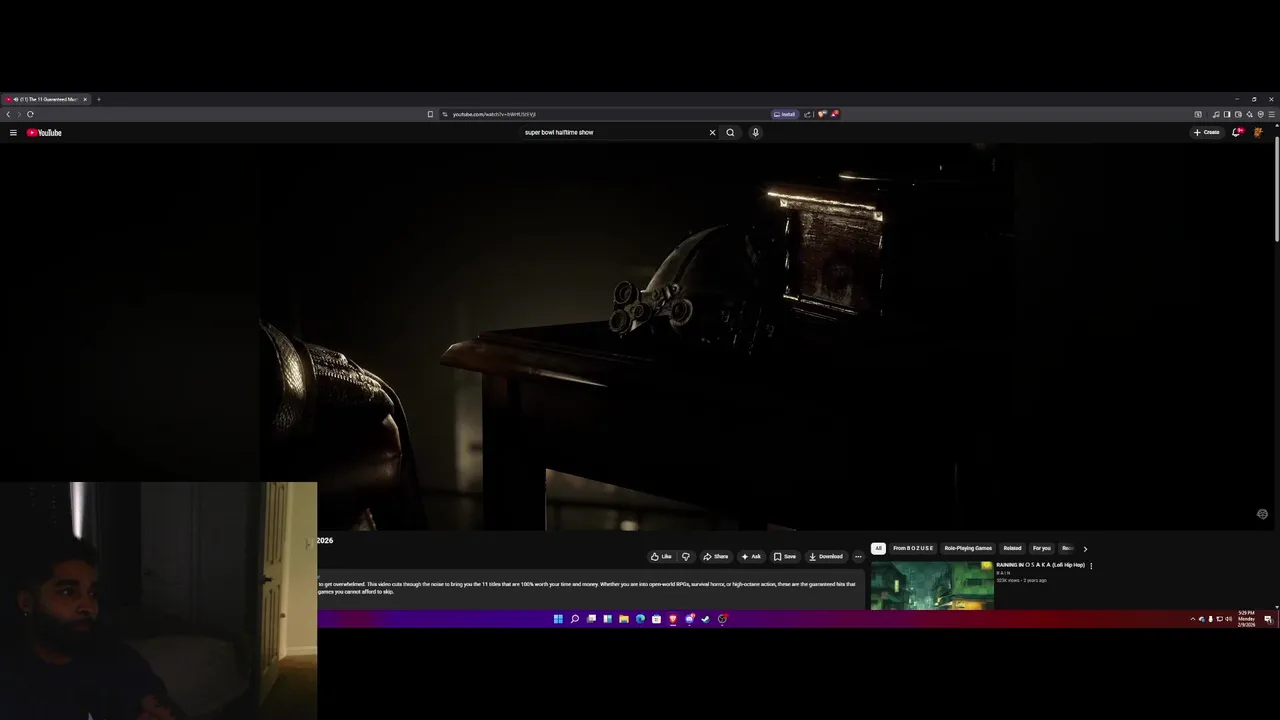Select the For you chip
The width and height of the screenshot is (1280, 720).
tap(1042, 548)
